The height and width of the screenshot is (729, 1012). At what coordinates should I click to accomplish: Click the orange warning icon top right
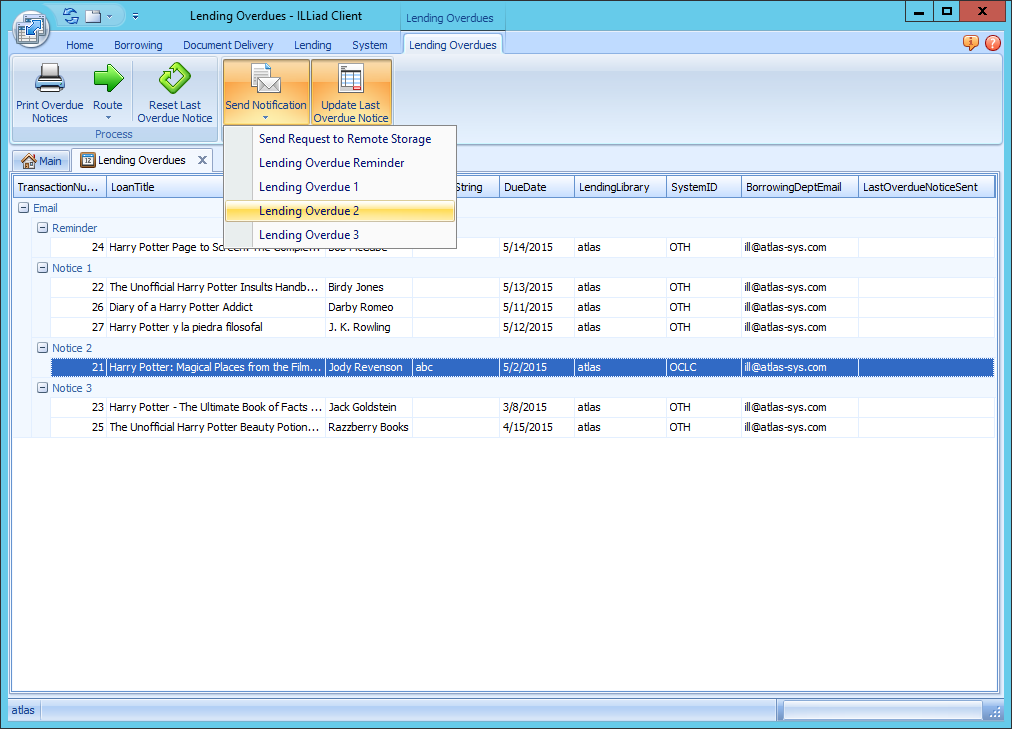969,44
